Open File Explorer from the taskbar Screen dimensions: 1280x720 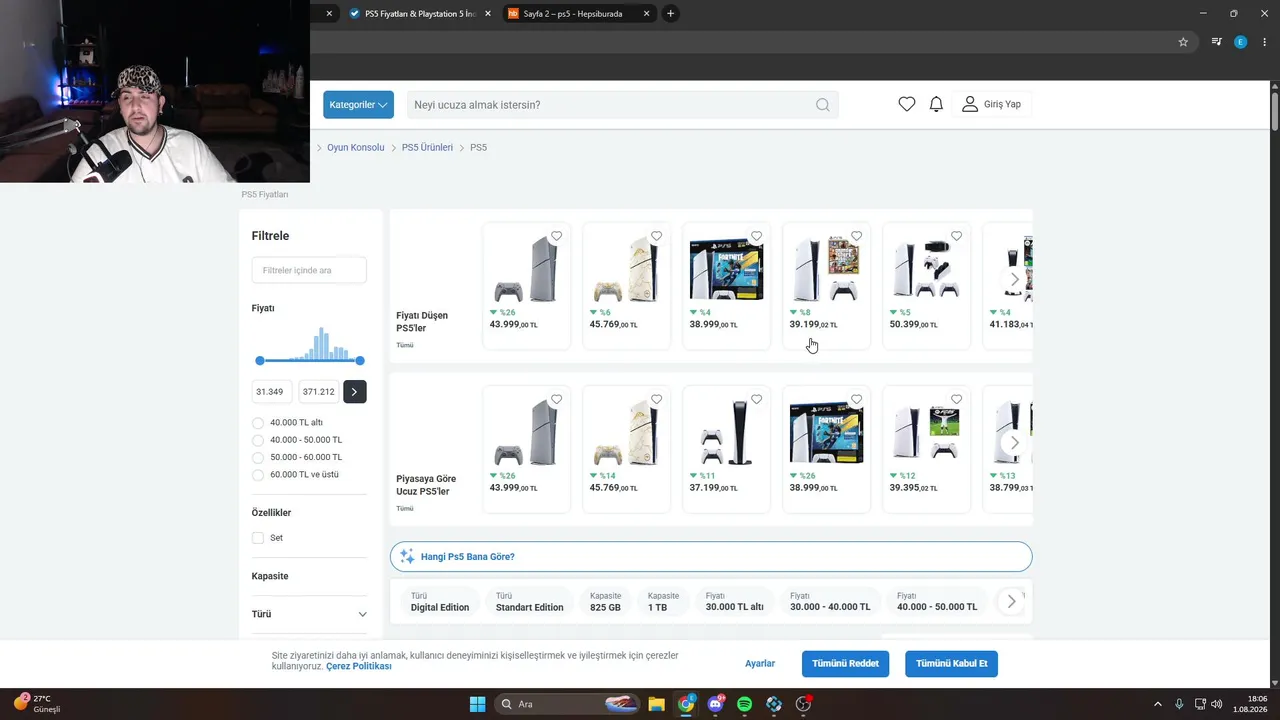click(x=656, y=704)
